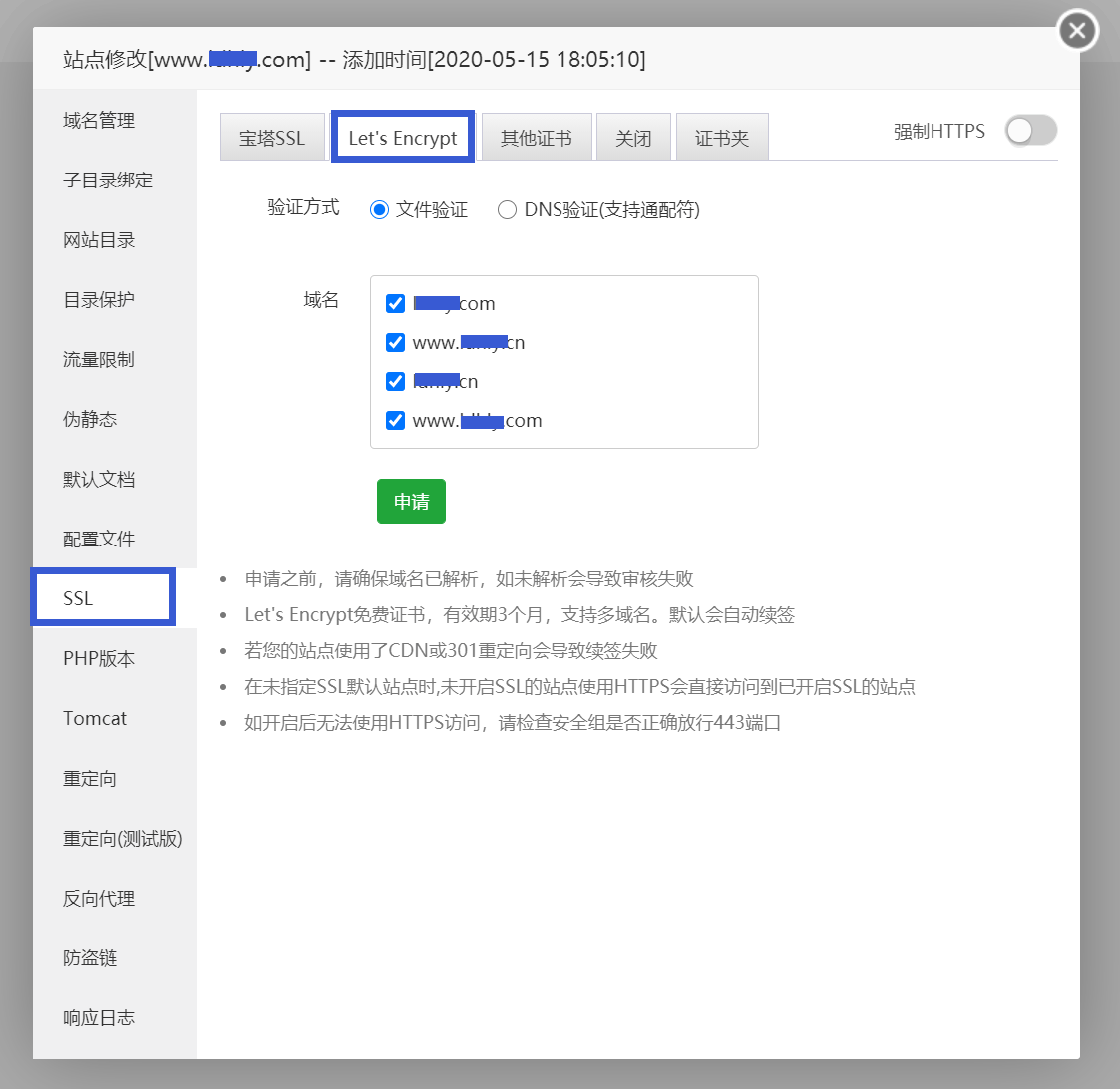Uncheck the www domain ending in .cn
Screen dimensions: 1120x1089
coord(395,342)
